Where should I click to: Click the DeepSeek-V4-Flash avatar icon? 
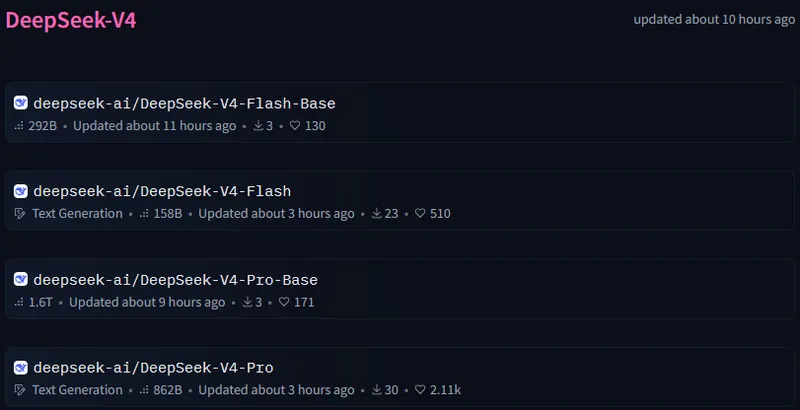tap(21, 191)
